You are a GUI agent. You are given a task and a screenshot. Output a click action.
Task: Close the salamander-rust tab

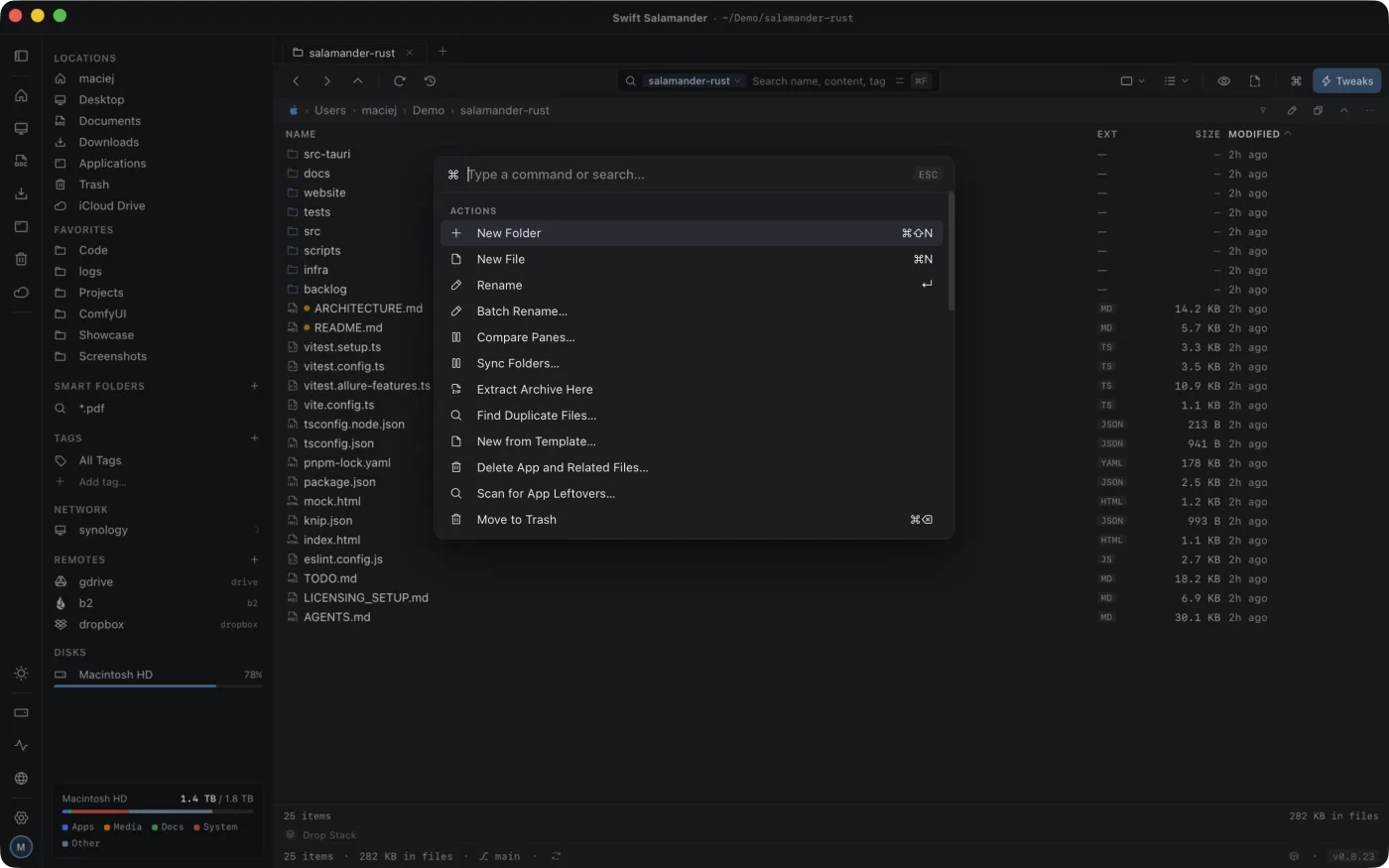click(x=410, y=53)
